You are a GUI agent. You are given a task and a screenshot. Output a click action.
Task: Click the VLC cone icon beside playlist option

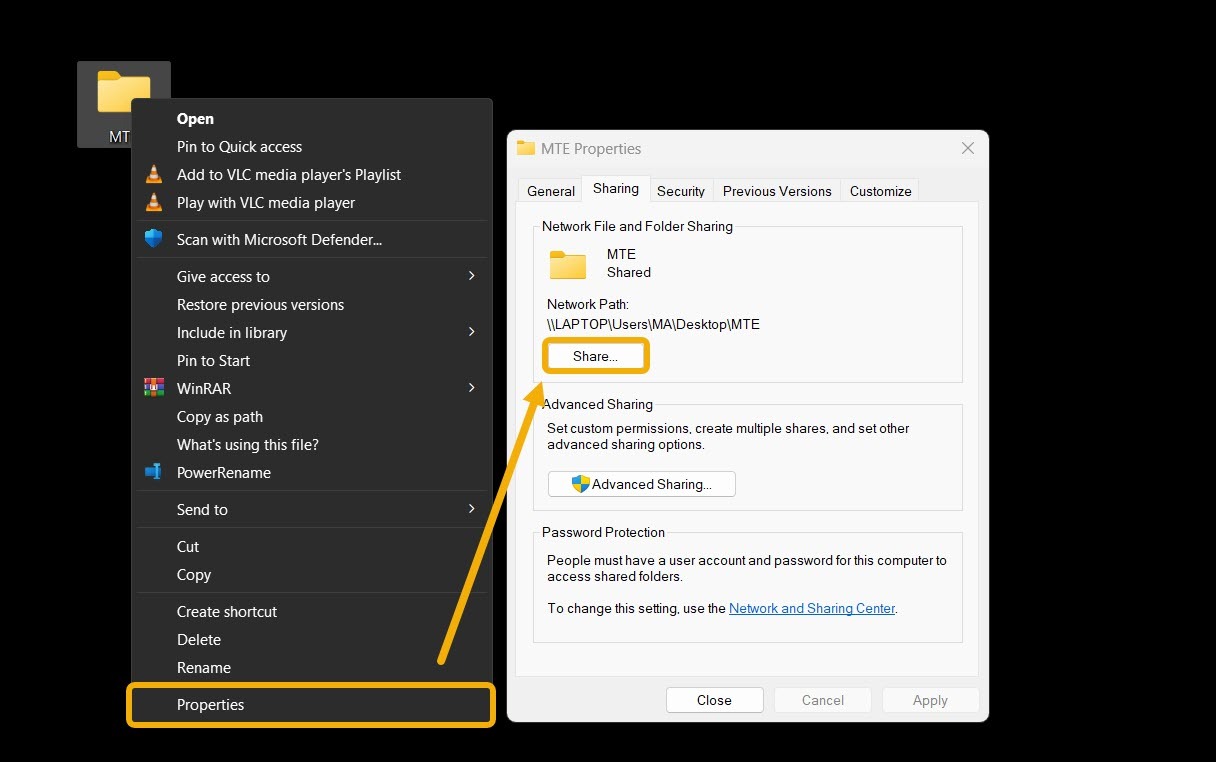[x=155, y=174]
